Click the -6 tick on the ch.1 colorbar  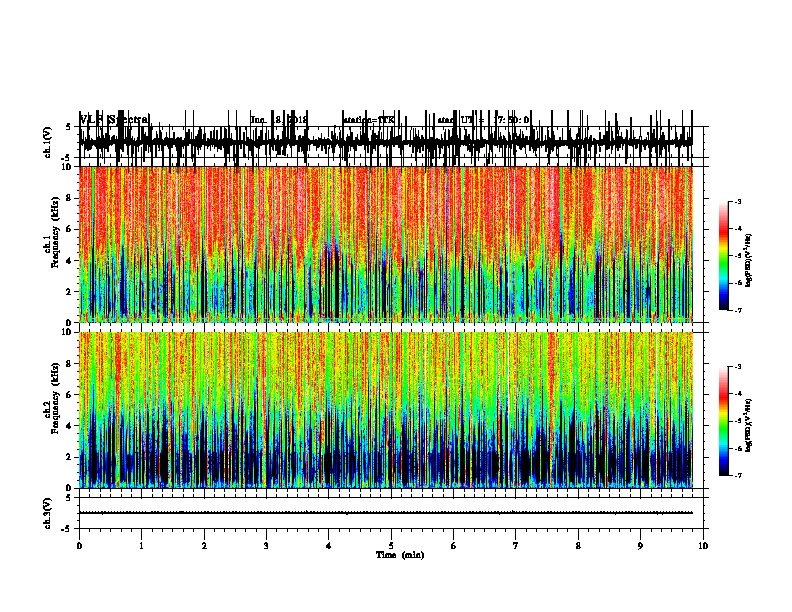coord(737,283)
